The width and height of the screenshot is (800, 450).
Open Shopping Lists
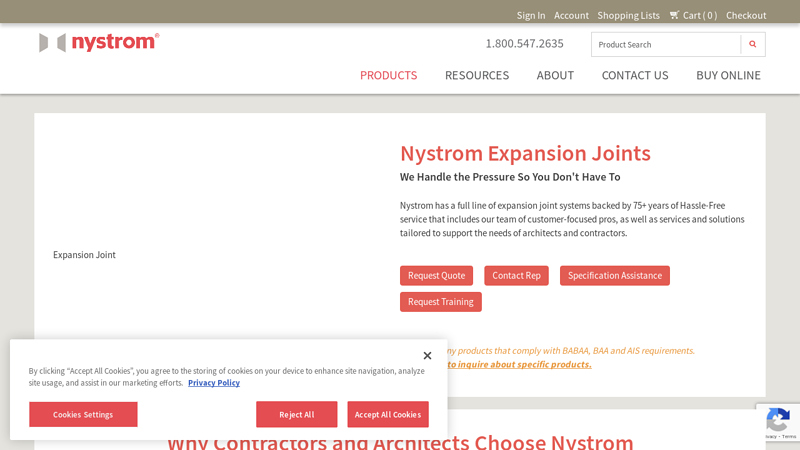(628, 15)
